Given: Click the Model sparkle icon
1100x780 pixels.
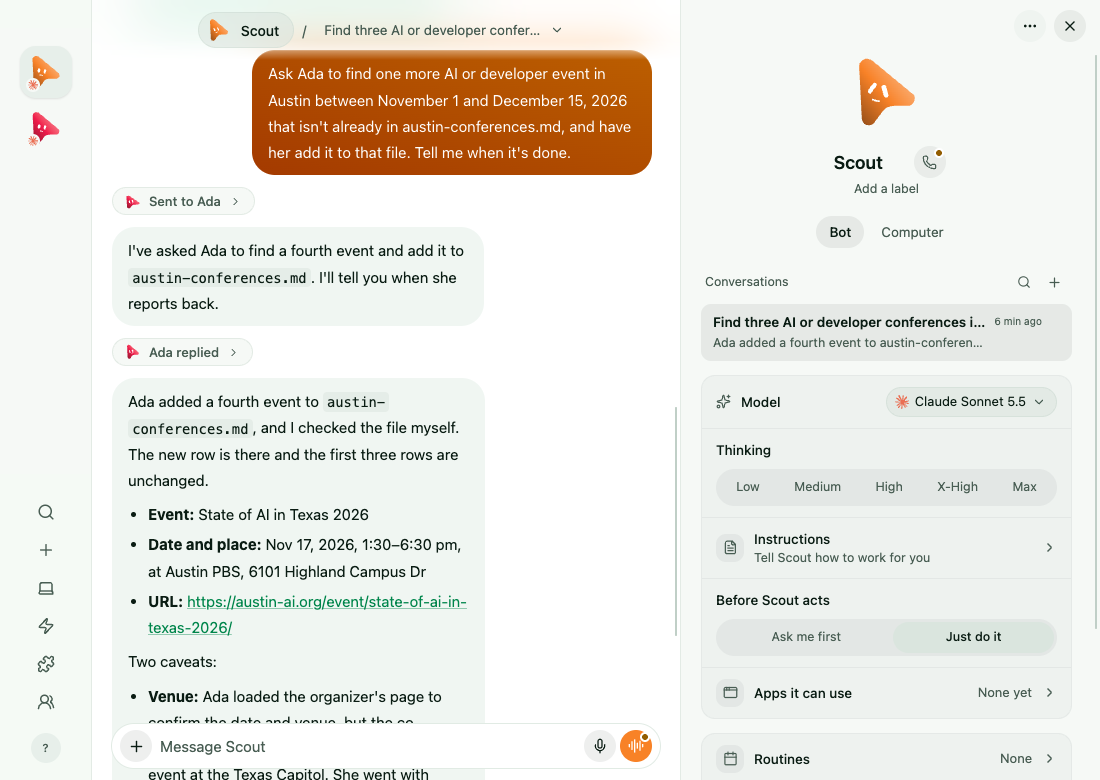Looking at the screenshot, I should 723,402.
